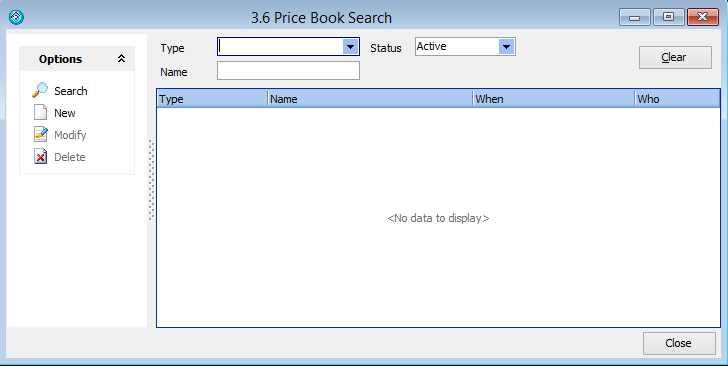Select the New option label

(x=65, y=113)
